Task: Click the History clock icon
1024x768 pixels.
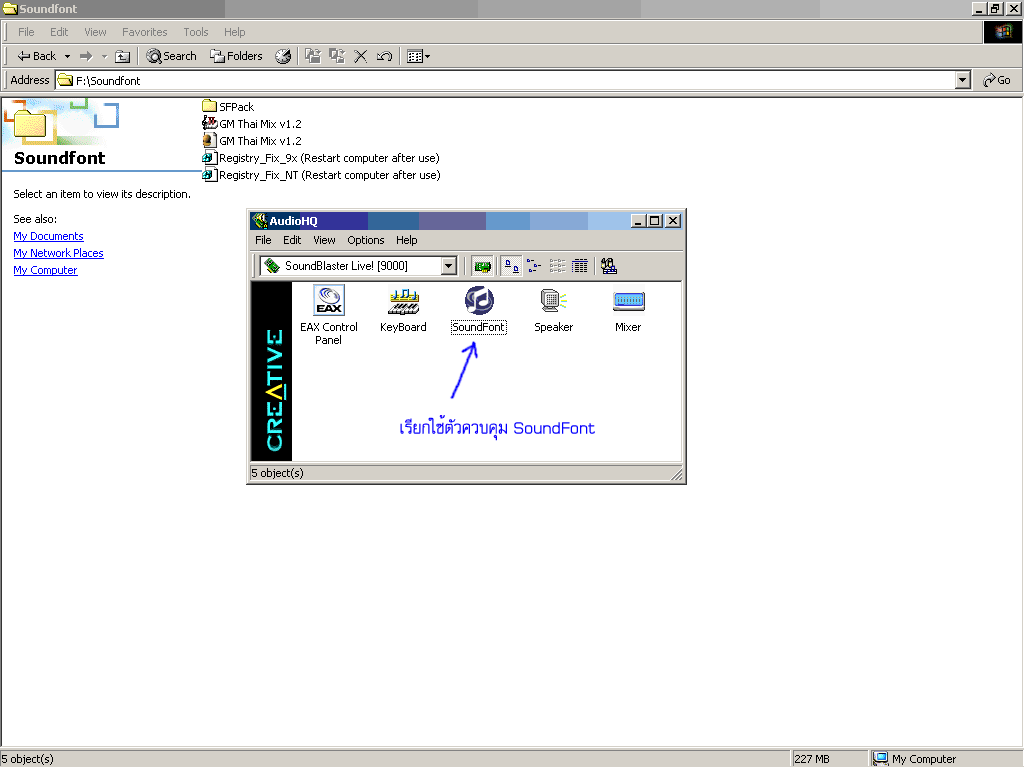Action: coord(283,56)
